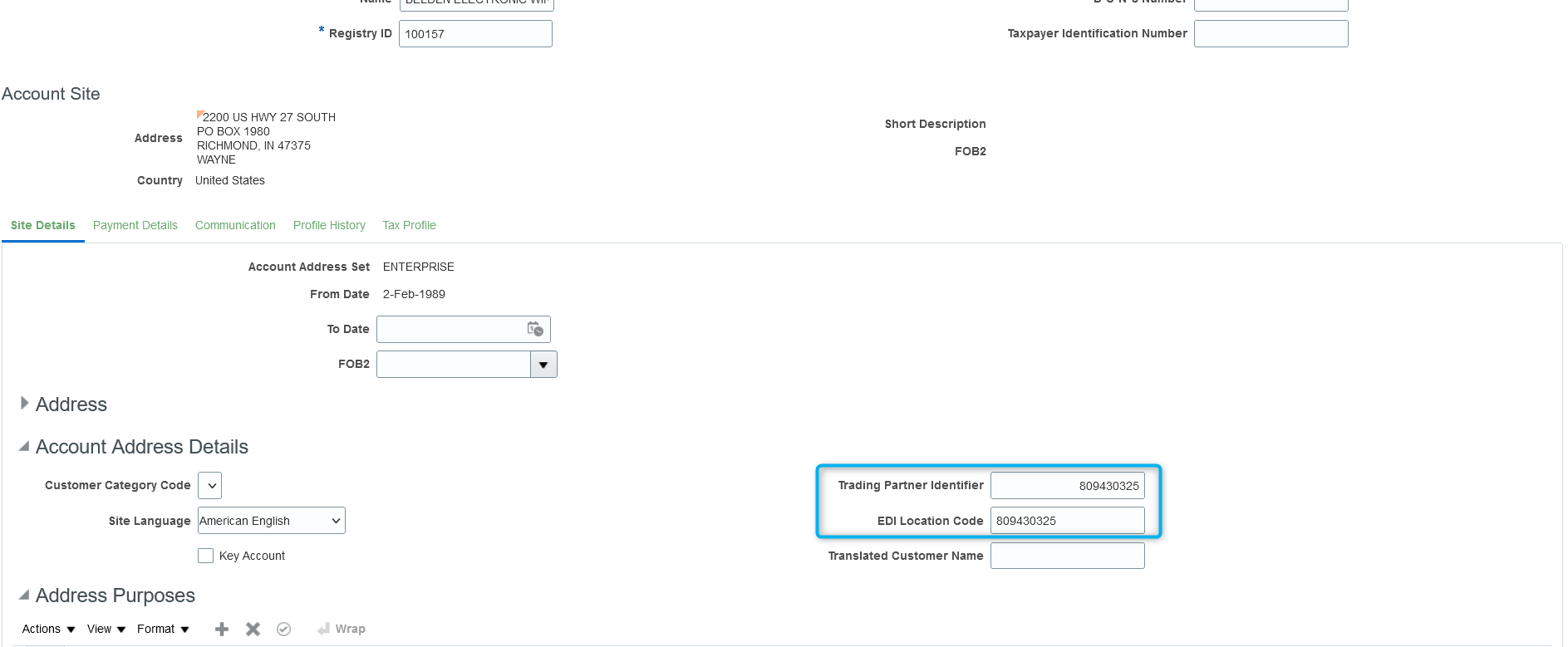Open the Profile History tab
The image size is (1568, 647).
click(329, 225)
